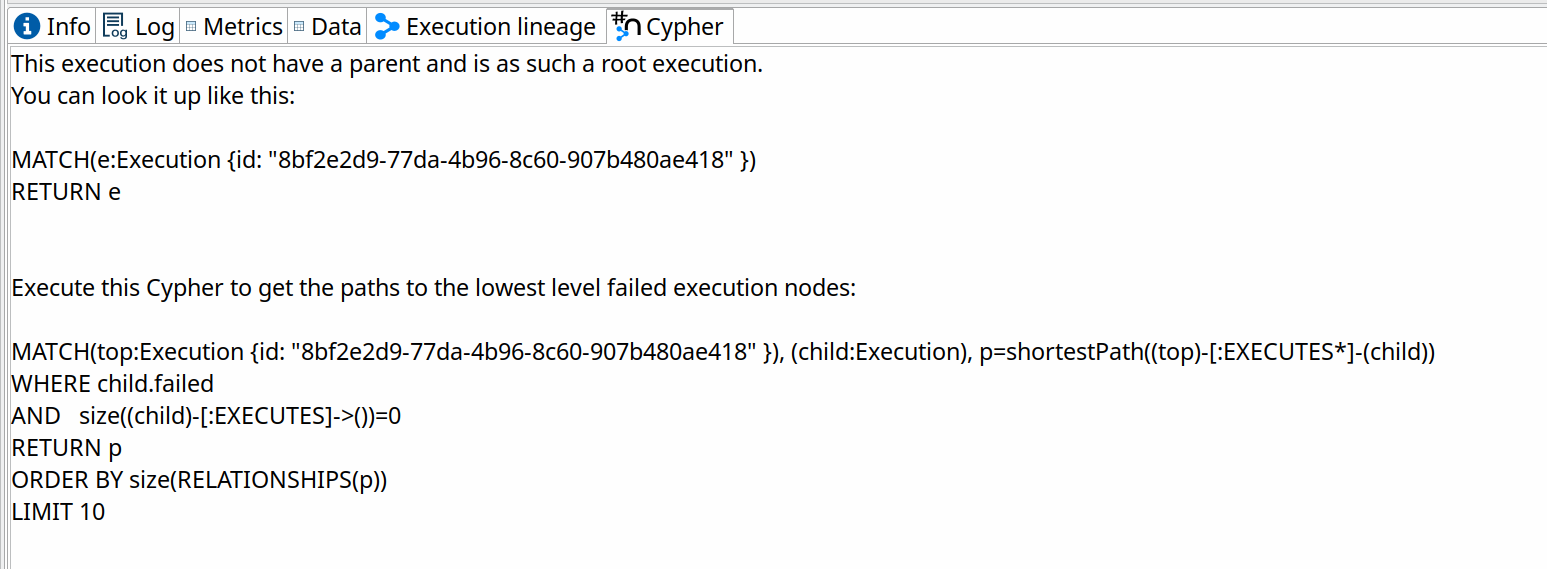Activate the Cypher tab label
1547x569 pixels.
(684, 27)
